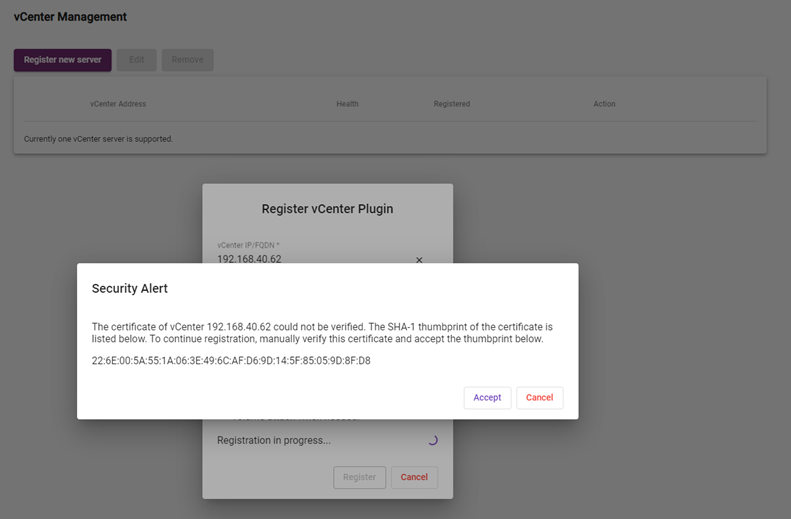Click the registration progress spinner
Image resolution: width=791 pixels, height=519 pixels.
[x=433, y=440]
